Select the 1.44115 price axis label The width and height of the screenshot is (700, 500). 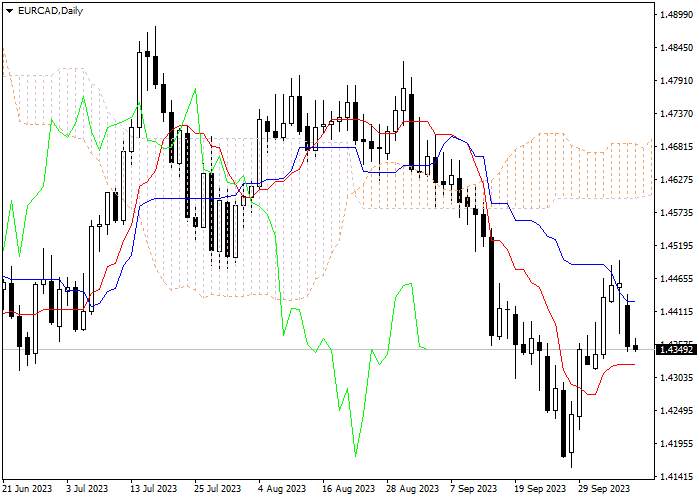pos(676,312)
